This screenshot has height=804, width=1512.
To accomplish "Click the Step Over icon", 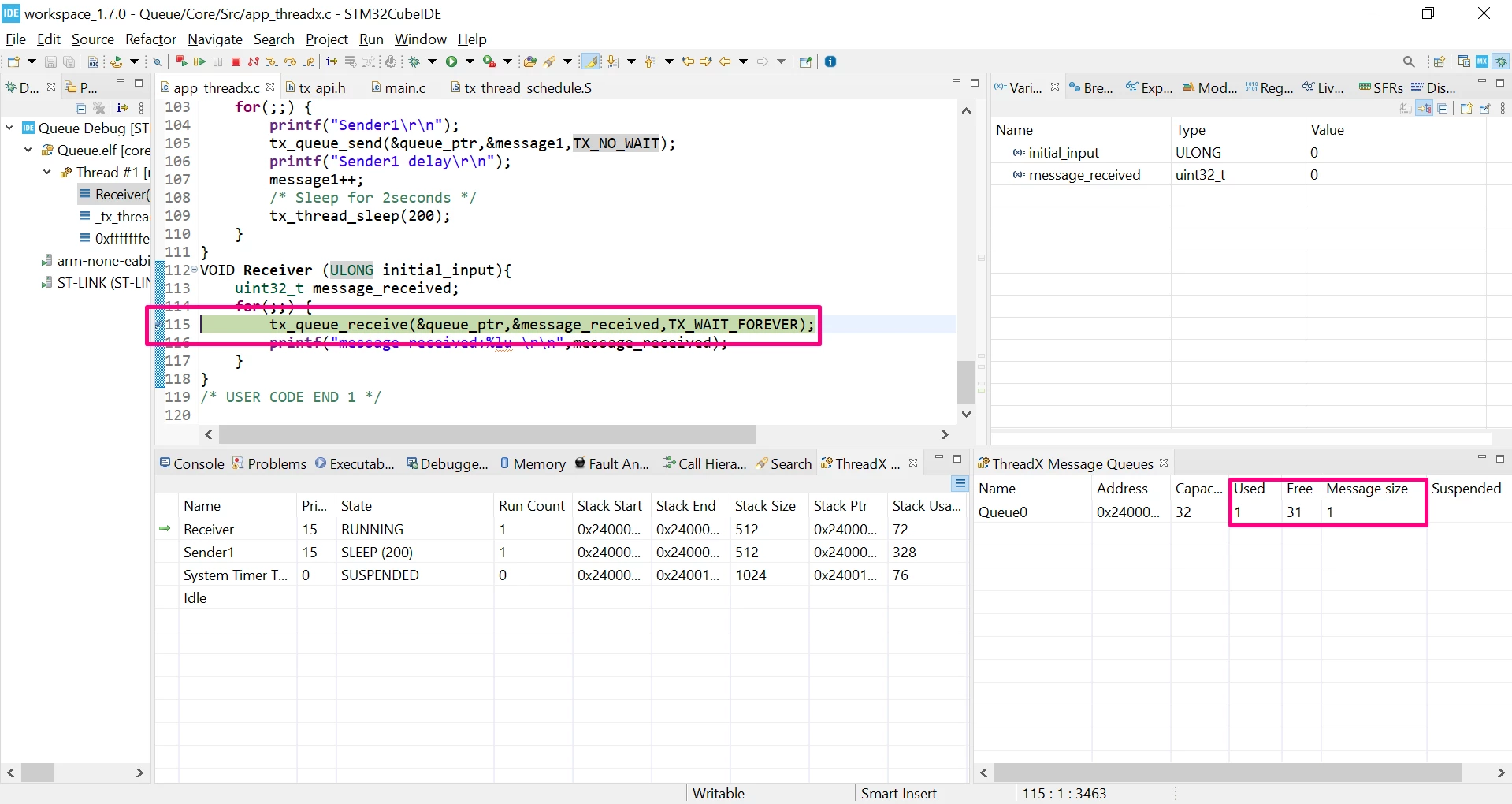I will click(x=290, y=61).
